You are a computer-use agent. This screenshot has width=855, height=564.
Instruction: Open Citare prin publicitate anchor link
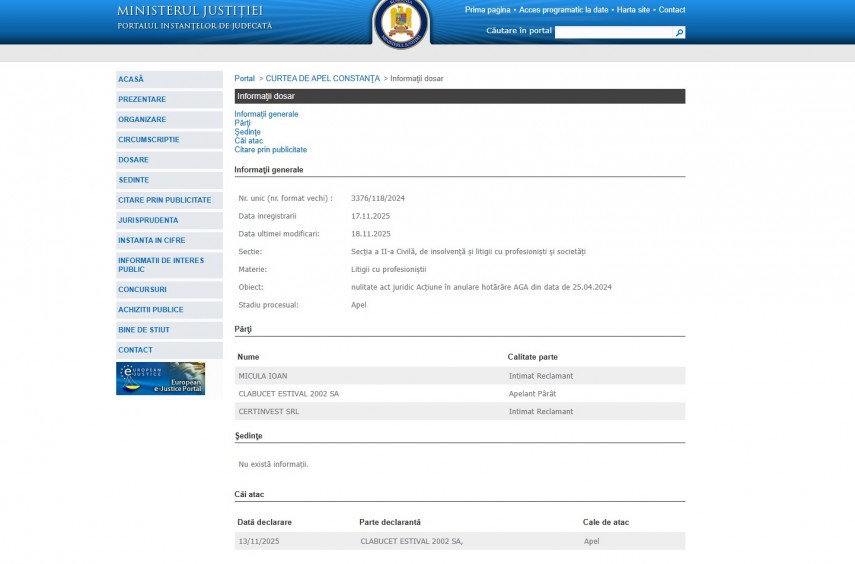(x=270, y=150)
